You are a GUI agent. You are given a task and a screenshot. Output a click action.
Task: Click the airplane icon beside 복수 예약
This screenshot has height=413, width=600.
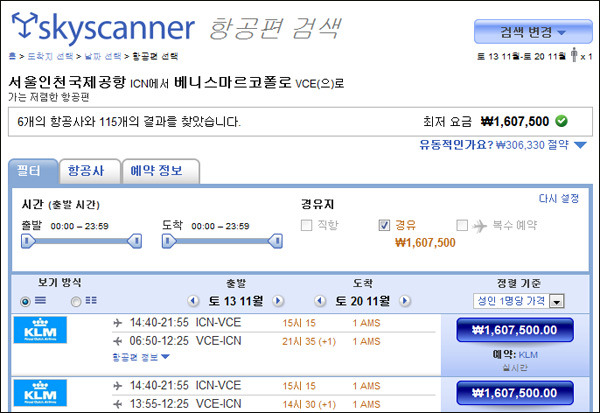coord(479,226)
